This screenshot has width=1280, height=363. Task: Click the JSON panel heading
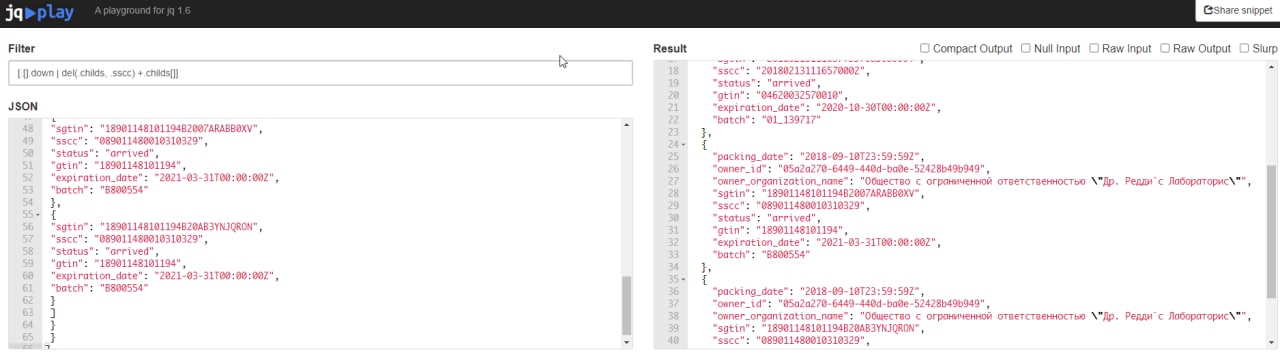pyautogui.click(x=22, y=105)
